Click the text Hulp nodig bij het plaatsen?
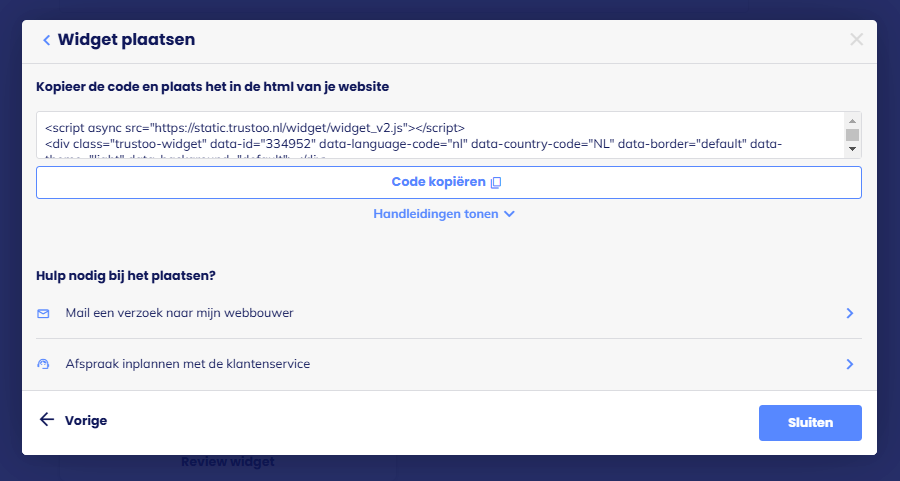900x481 pixels. (126, 276)
